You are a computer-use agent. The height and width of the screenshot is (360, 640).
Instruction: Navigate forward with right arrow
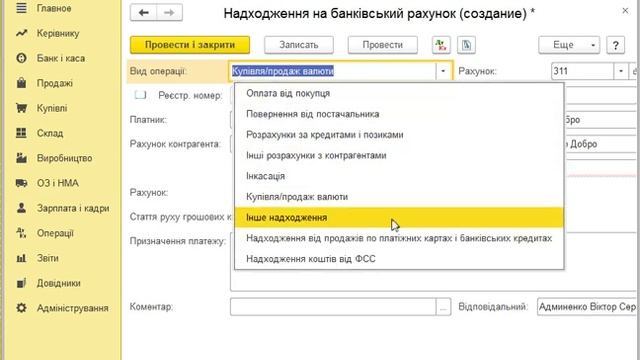[x=169, y=13]
